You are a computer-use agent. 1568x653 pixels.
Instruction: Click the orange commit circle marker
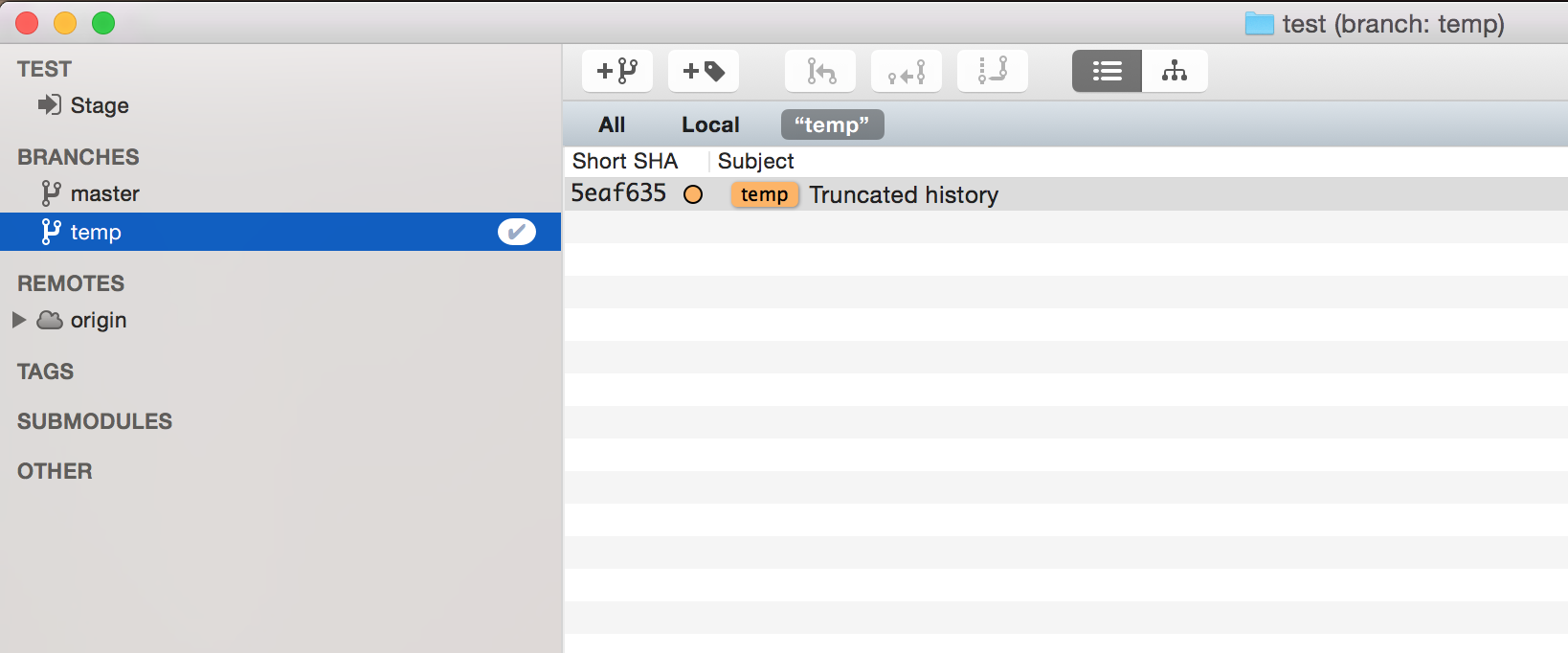click(693, 194)
